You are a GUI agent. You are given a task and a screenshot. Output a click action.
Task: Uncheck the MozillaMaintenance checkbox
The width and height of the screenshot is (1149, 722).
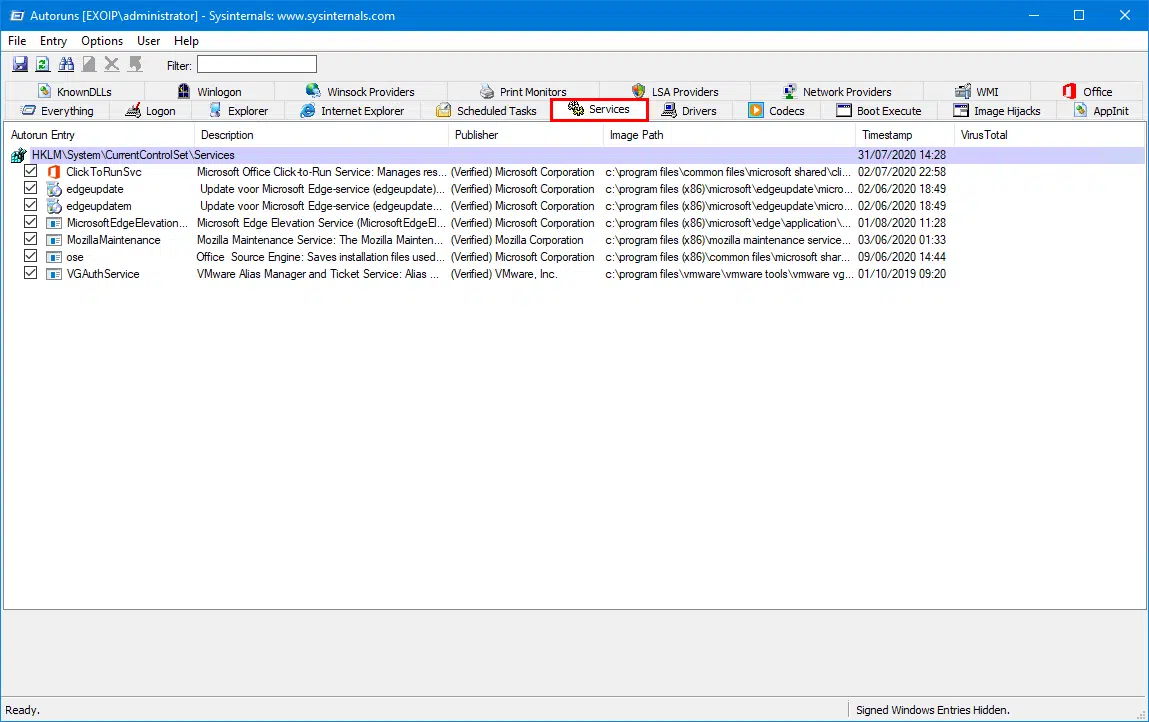(30, 238)
